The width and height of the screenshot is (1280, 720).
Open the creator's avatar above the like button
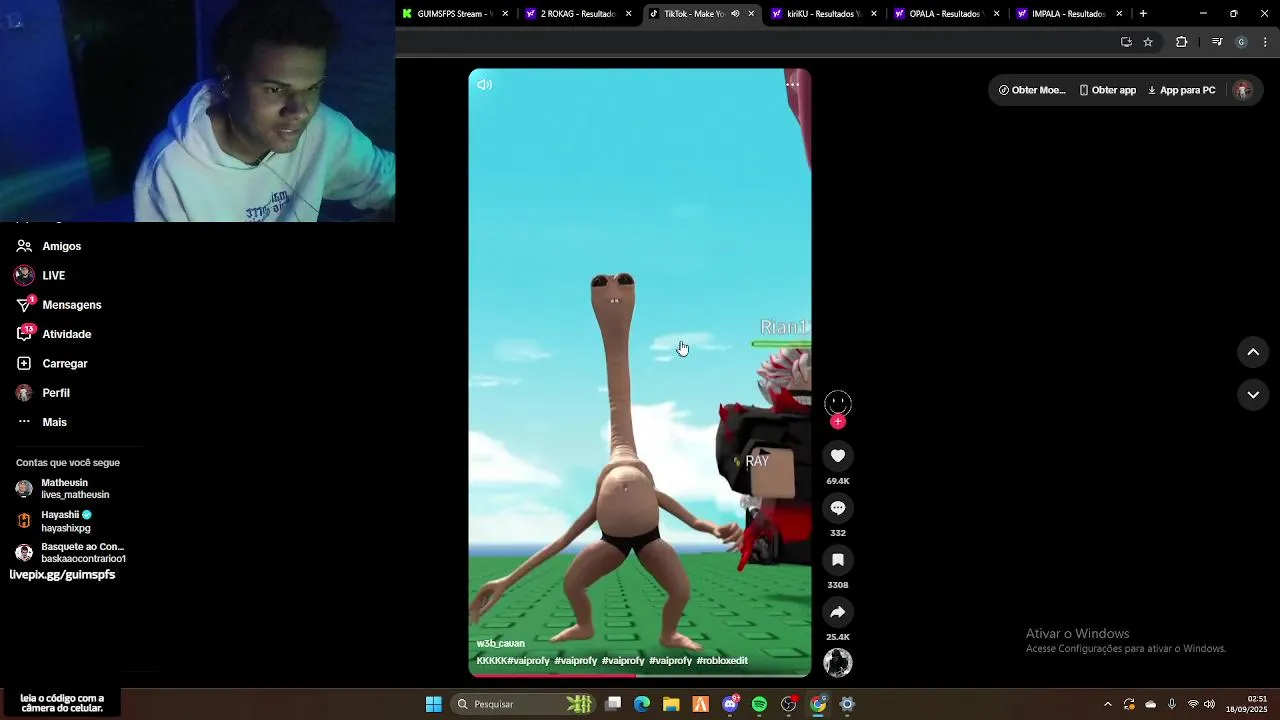coord(838,403)
